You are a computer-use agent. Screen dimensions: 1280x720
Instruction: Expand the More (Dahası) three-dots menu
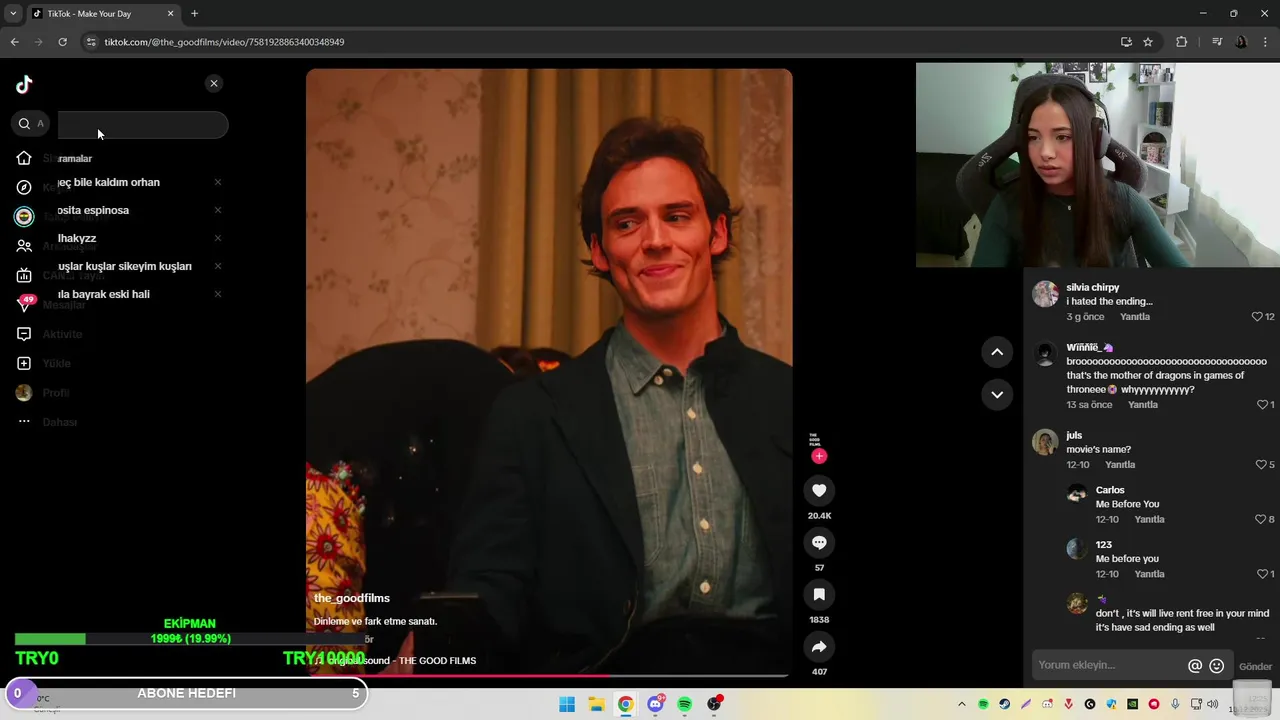pyautogui.click(x=24, y=422)
